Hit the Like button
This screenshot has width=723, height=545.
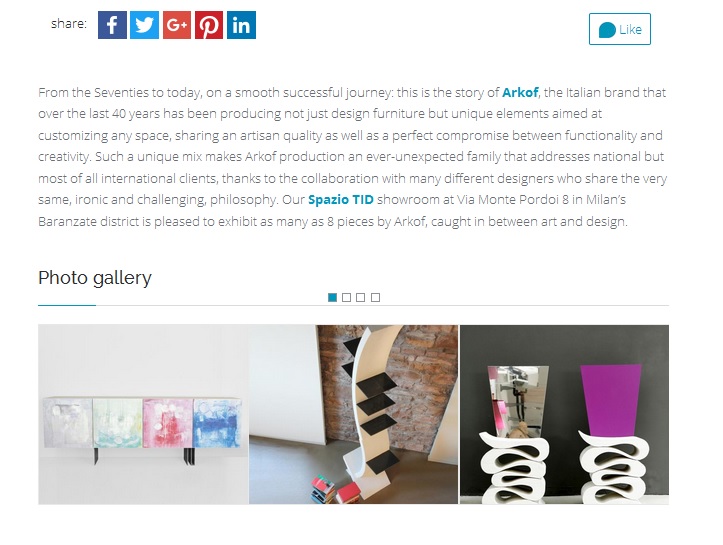pos(620,29)
